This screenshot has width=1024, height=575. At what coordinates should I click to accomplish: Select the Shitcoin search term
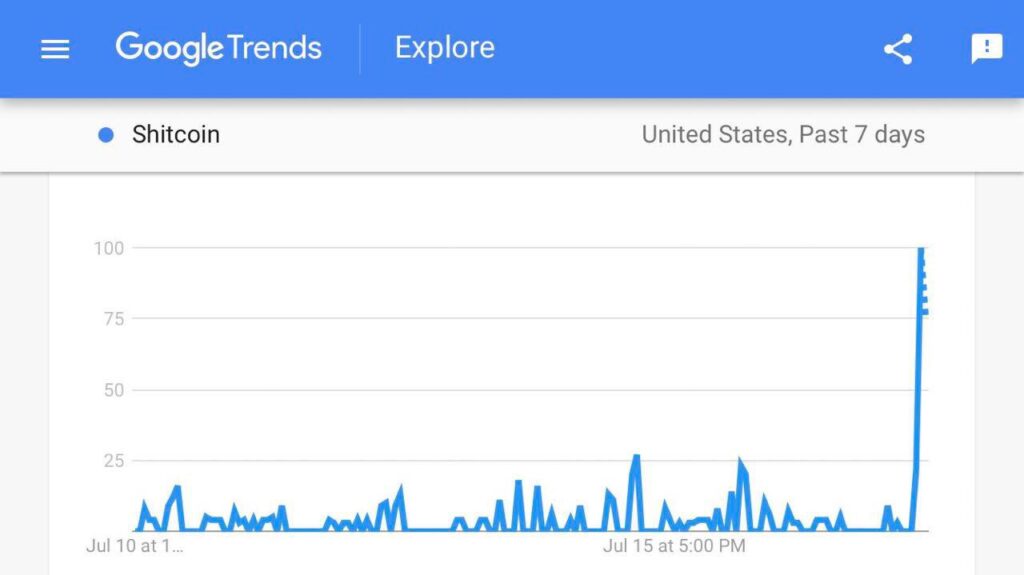tap(175, 135)
